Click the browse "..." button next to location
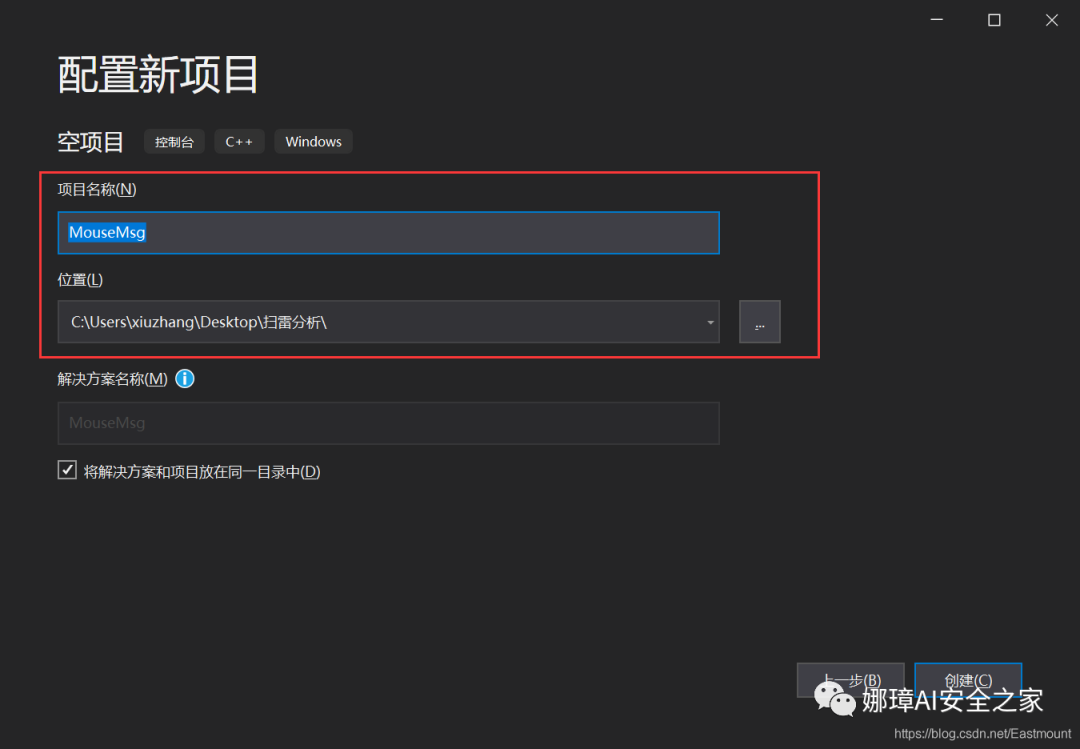The image size is (1080, 749). coord(760,322)
